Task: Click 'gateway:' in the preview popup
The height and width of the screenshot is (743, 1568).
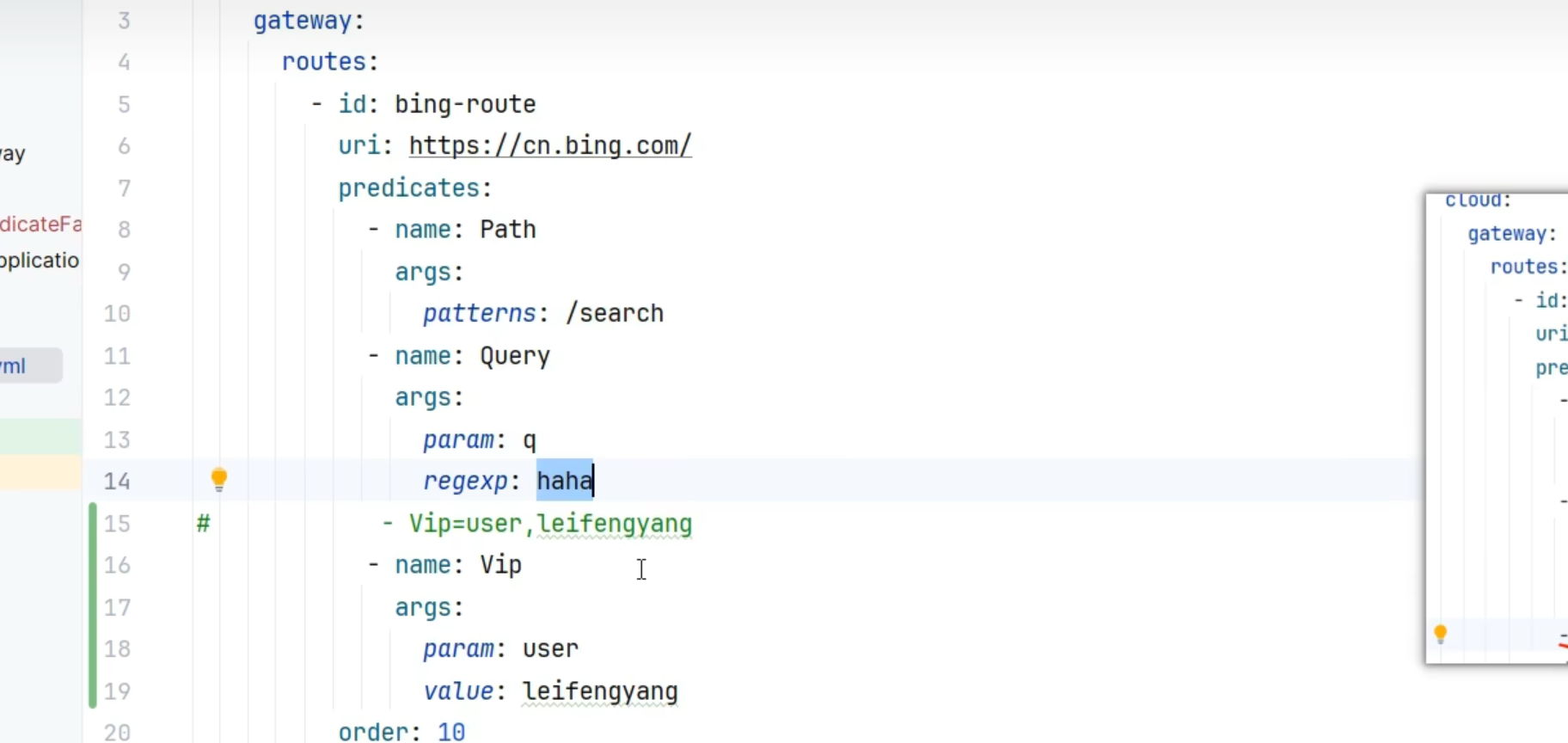Action: coord(1511,234)
